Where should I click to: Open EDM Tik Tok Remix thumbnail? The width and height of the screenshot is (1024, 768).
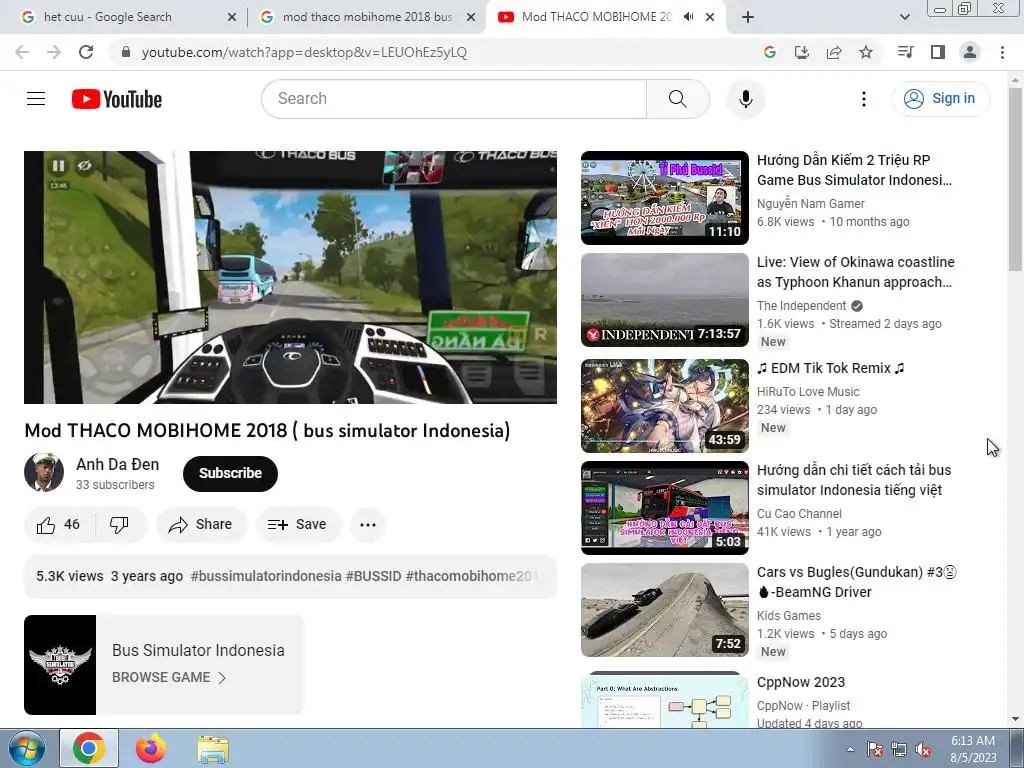[665, 406]
